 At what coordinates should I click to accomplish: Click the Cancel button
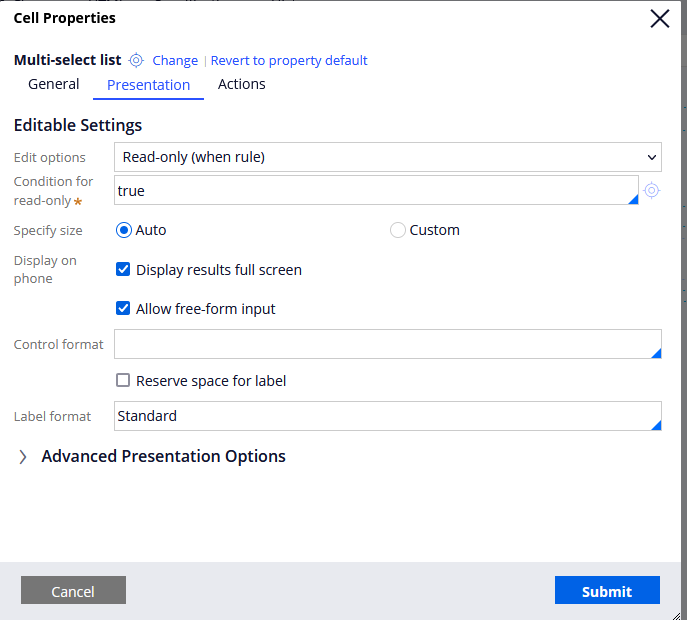coord(73,590)
